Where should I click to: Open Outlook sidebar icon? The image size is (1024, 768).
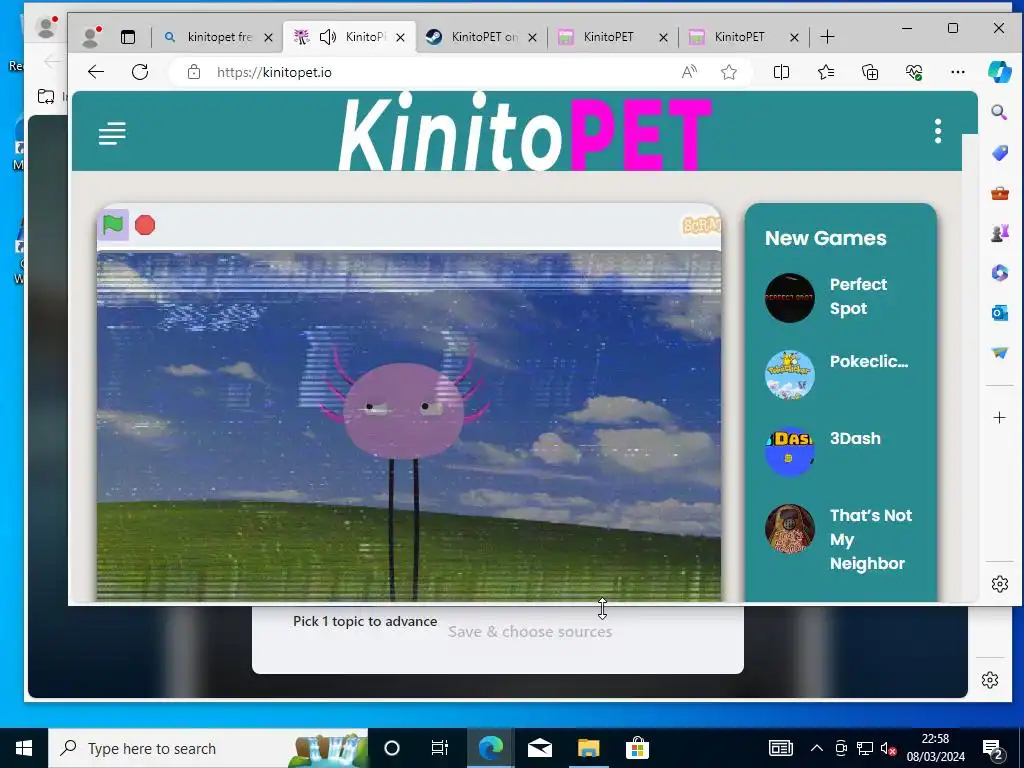coord(1000,313)
